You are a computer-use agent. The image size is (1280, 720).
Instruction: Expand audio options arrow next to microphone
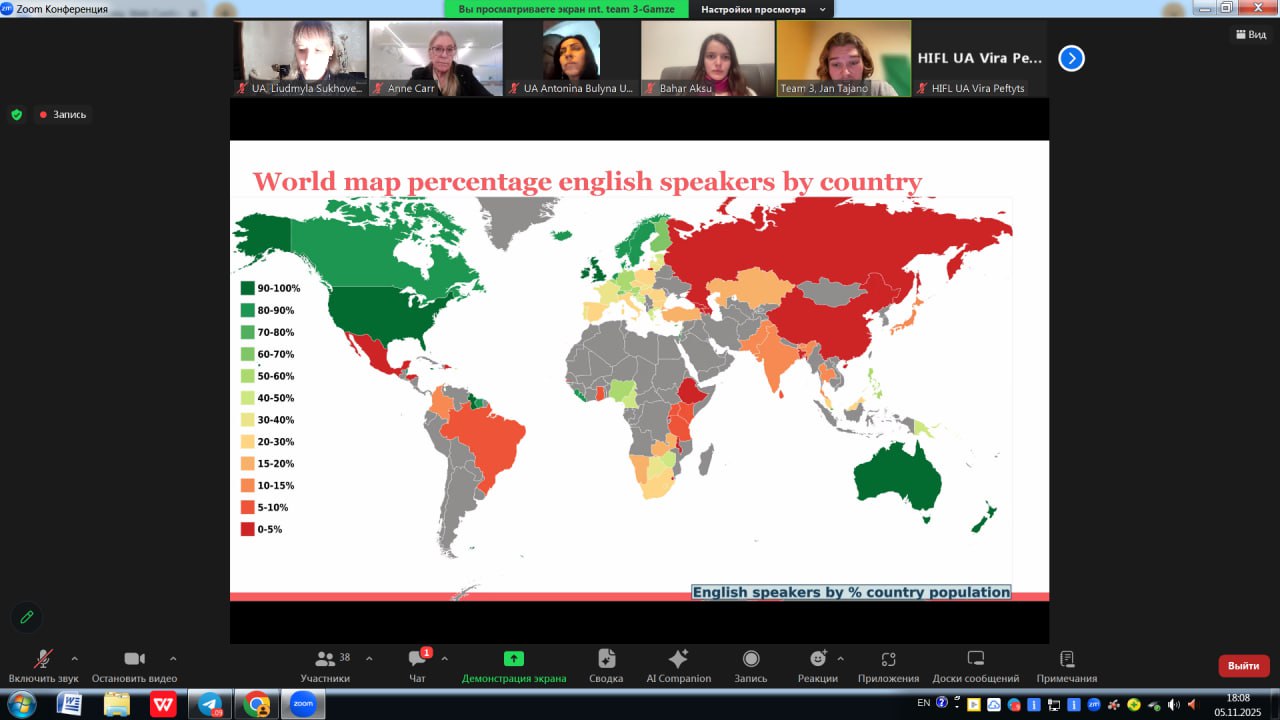click(74, 659)
